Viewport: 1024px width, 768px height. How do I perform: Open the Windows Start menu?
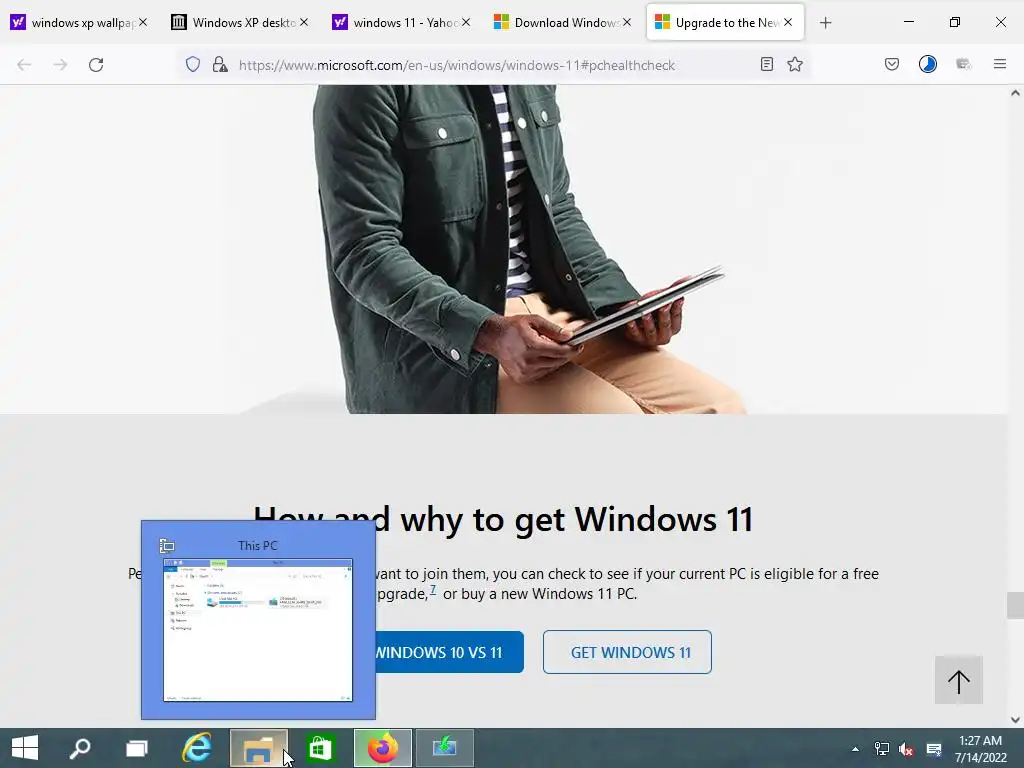[25, 748]
